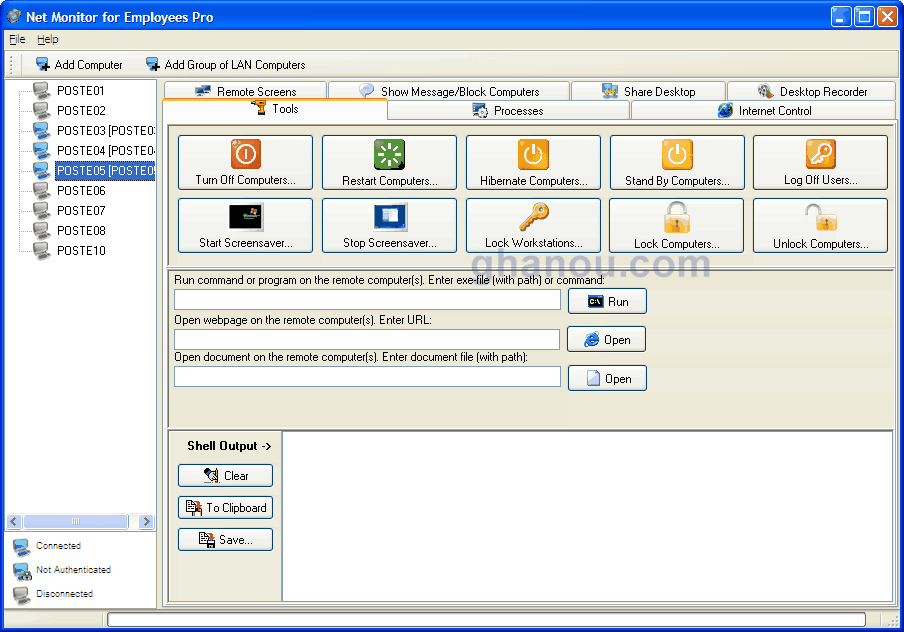Select POSTE10 in the computer list
This screenshot has height=632, width=904.
pos(81,251)
